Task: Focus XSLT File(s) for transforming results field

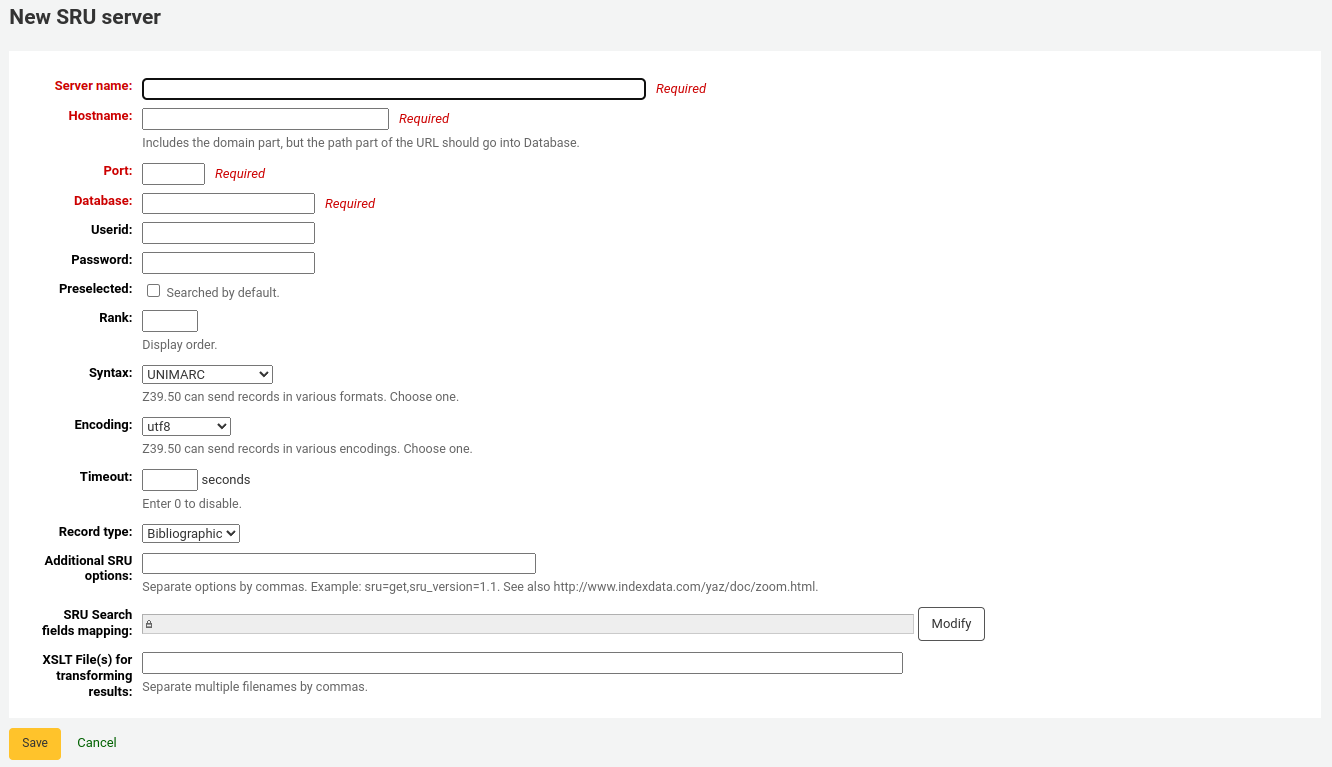Action: pos(523,663)
